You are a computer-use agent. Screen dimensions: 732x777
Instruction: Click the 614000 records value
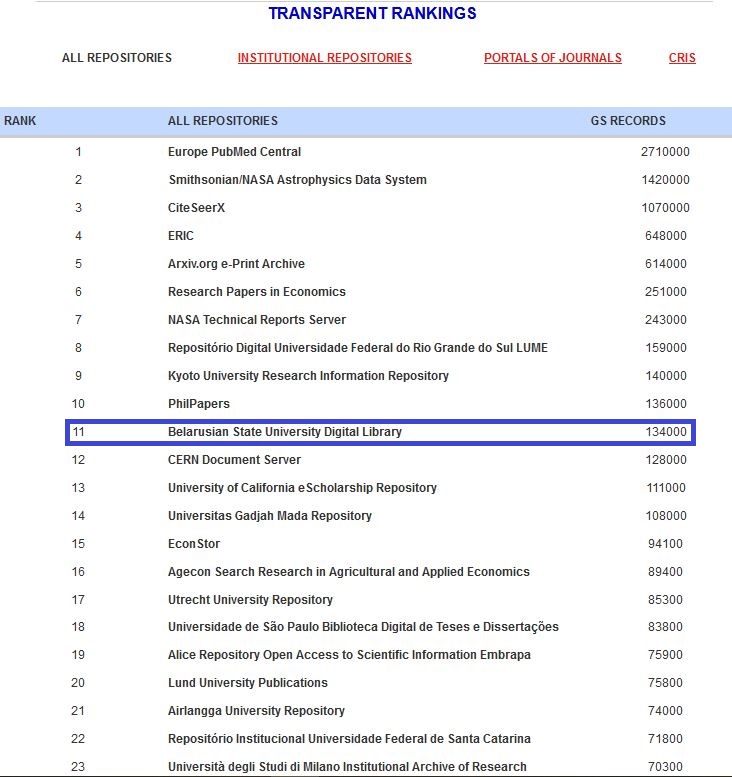666,264
